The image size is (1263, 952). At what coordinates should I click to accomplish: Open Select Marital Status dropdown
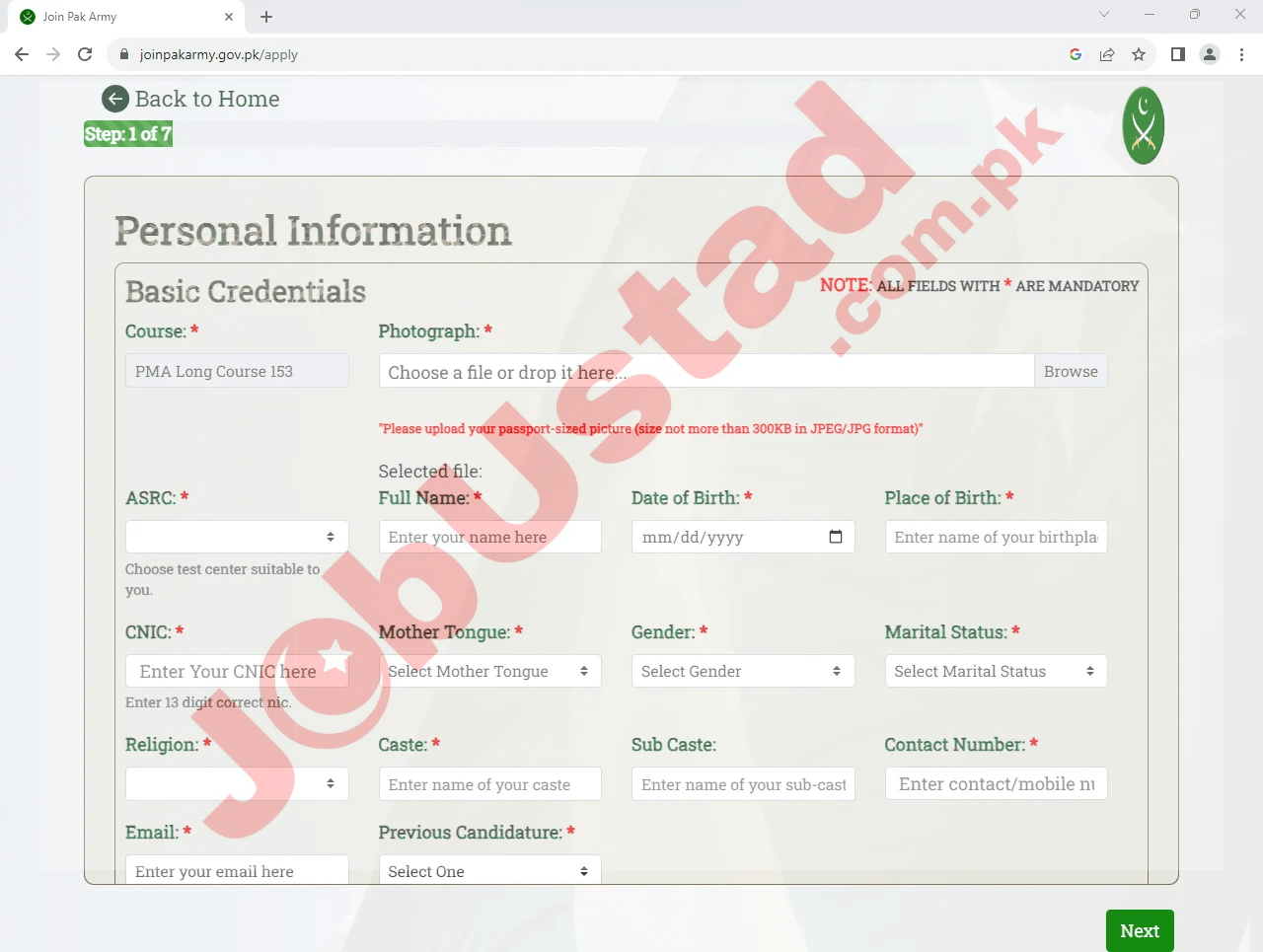click(x=997, y=671)
